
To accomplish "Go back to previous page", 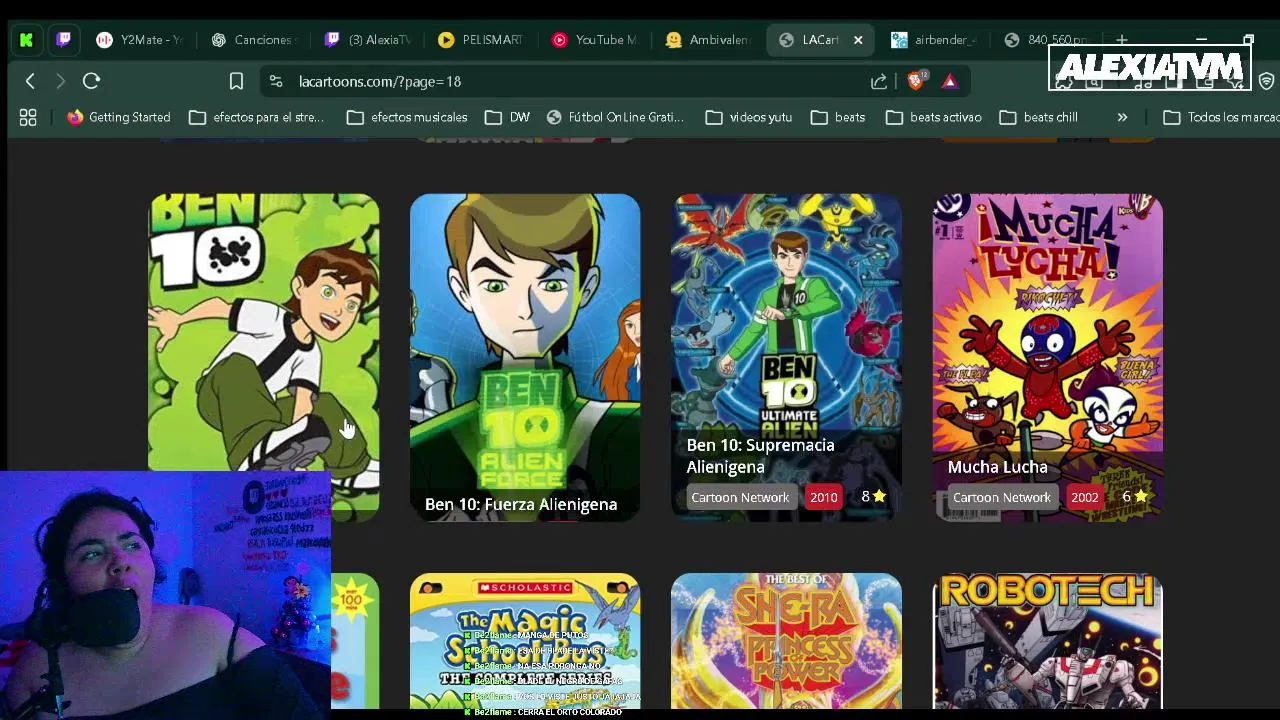I will 30,81.
